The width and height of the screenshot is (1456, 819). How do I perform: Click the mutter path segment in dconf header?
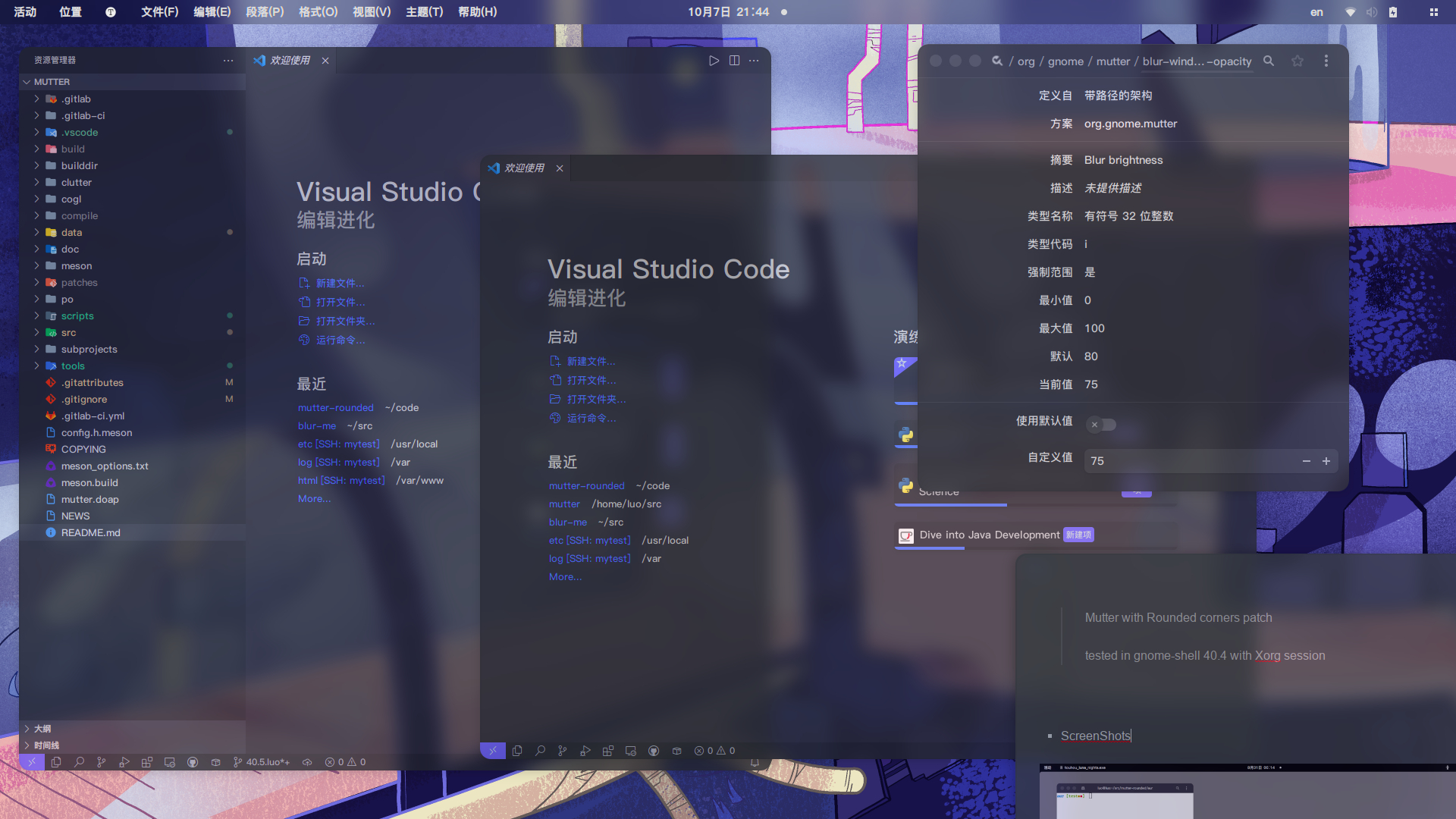coord(1112,61)
